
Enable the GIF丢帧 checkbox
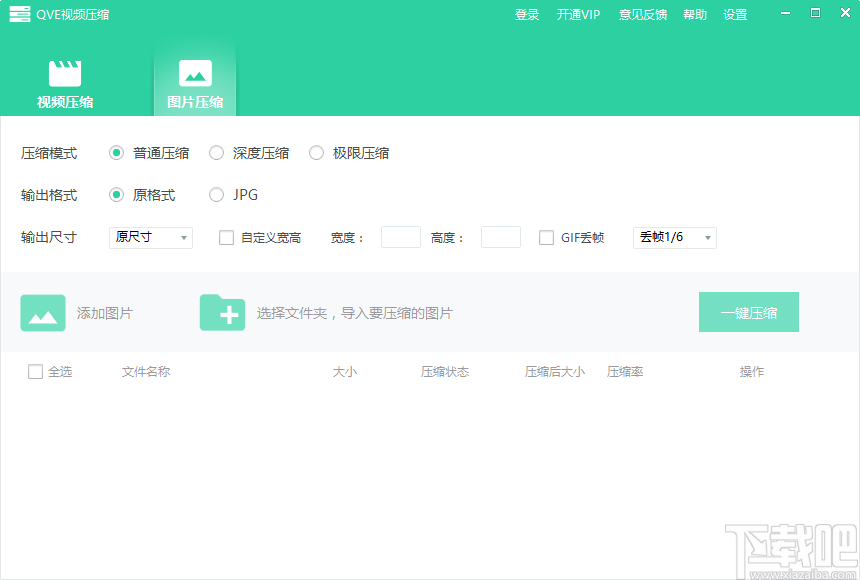pyautogui.click(x=546, y=237)
